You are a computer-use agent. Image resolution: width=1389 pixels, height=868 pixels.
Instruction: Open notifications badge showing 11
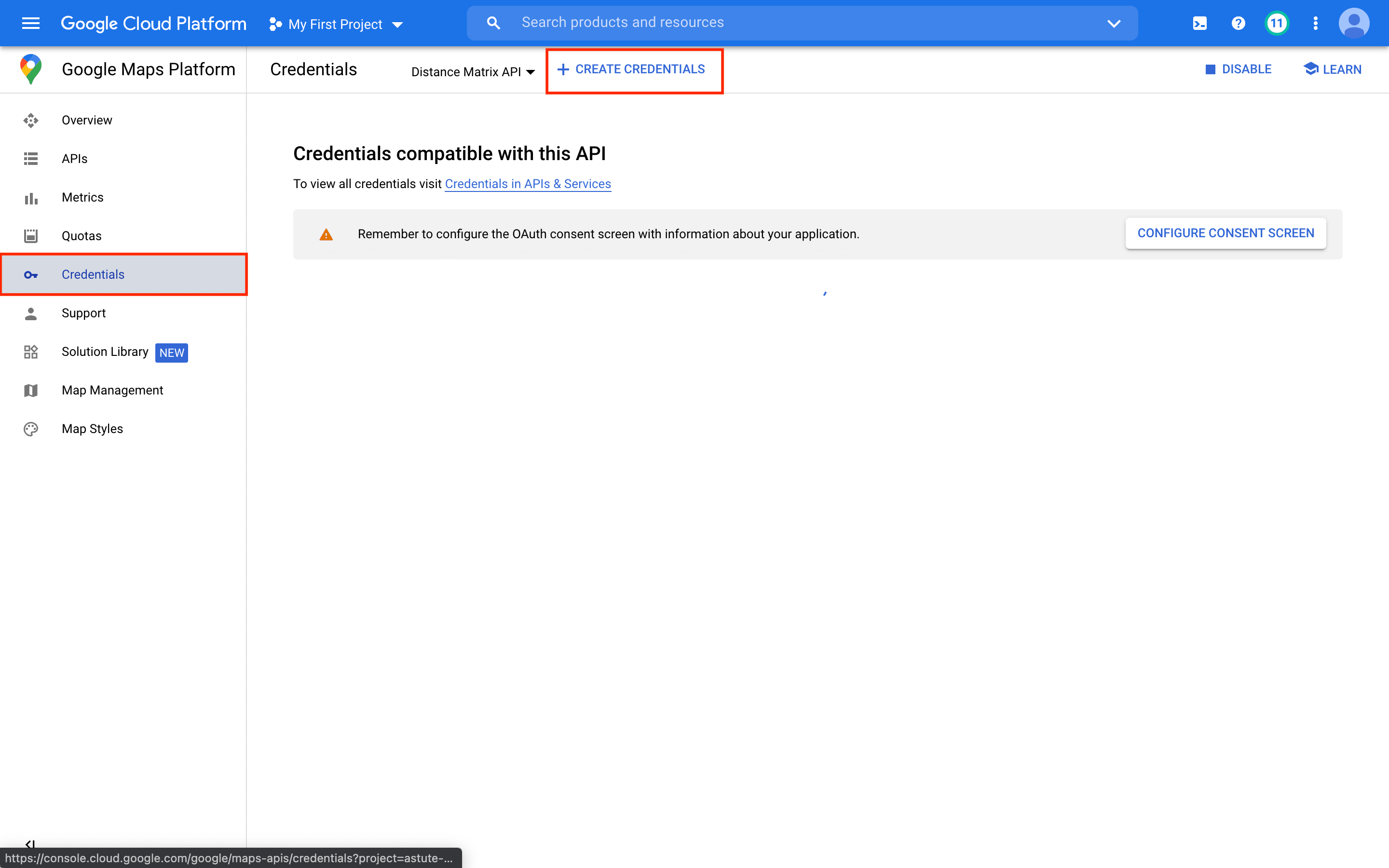pyautogui.click(x=1276, y=24)
